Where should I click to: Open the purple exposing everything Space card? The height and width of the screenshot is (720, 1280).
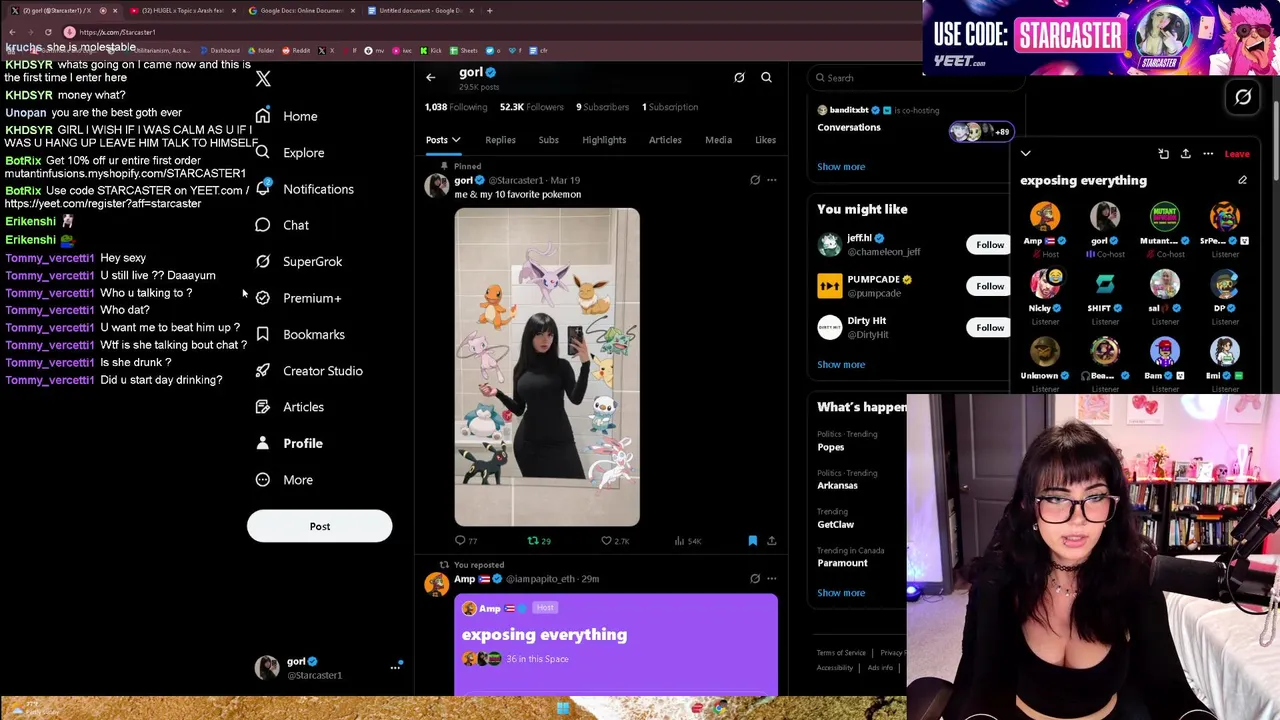pos(616,644)
